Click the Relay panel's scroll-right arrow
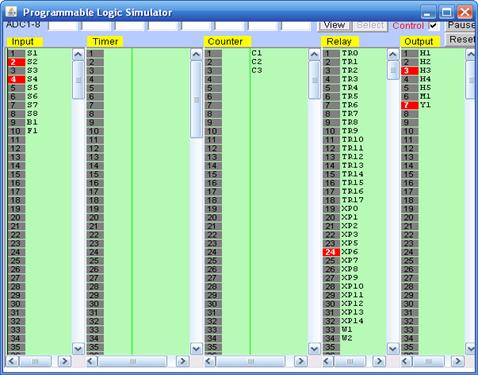The width and height of the screenshot is (478, 375). [x=379, y=361]
